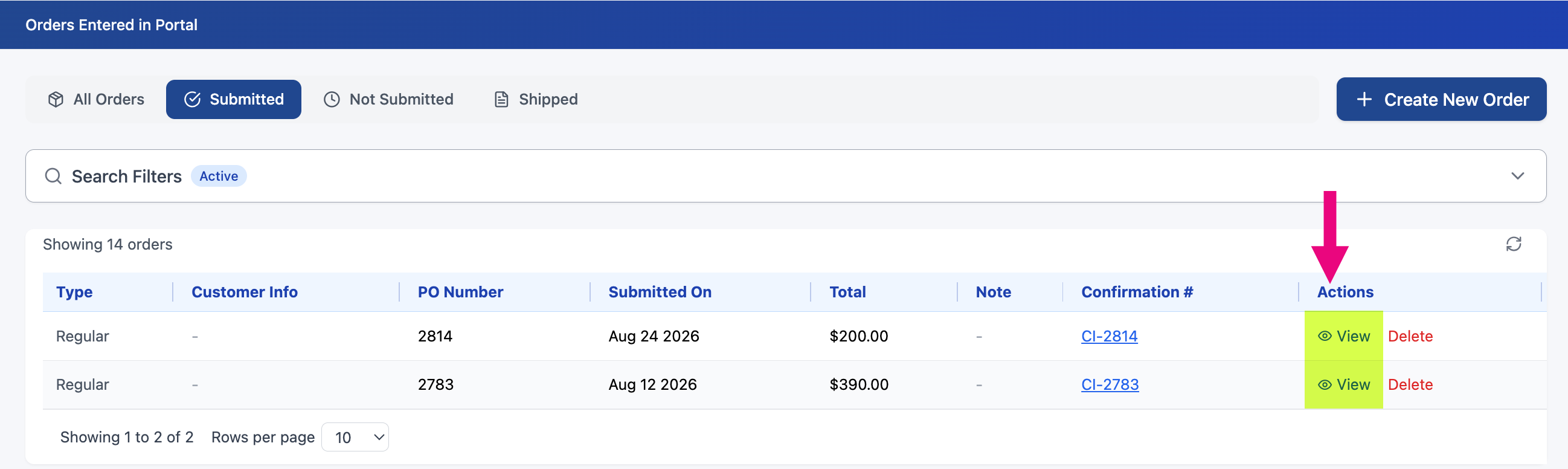
Task: Delete the order CI-2783
Action: coord(1410,385)
